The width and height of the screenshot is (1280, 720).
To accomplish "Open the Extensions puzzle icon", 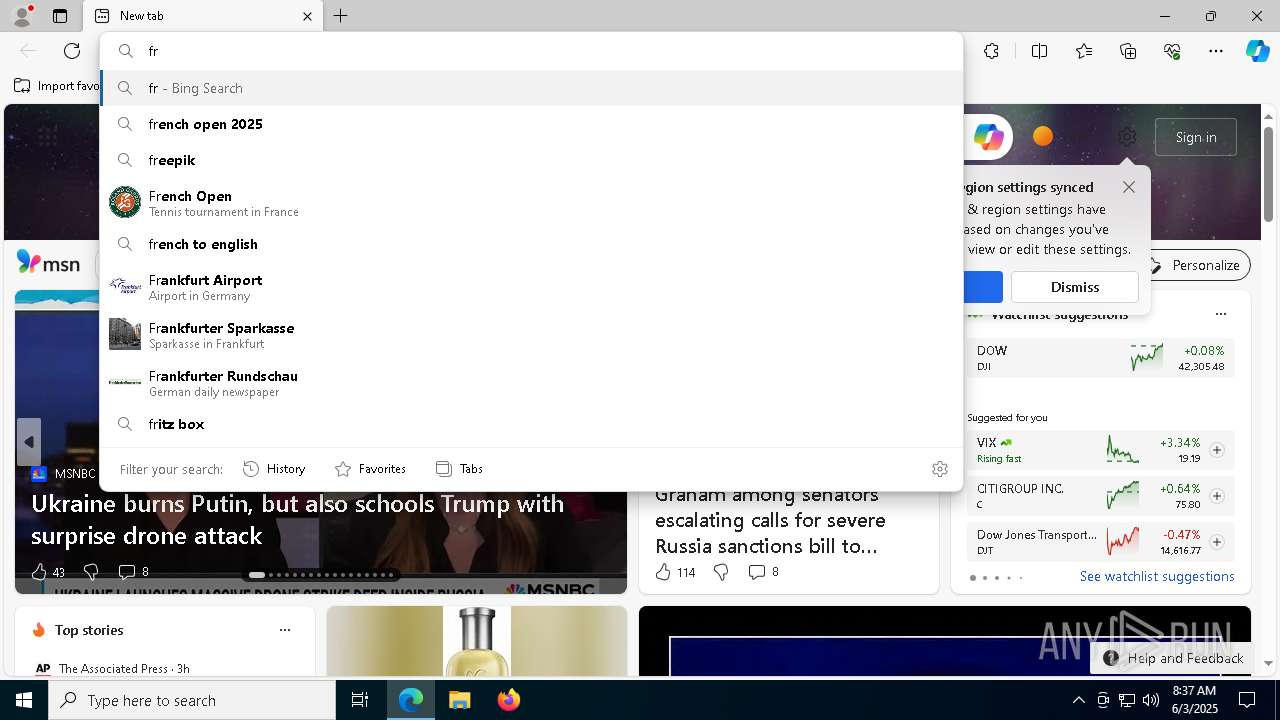I will [991, 51].
